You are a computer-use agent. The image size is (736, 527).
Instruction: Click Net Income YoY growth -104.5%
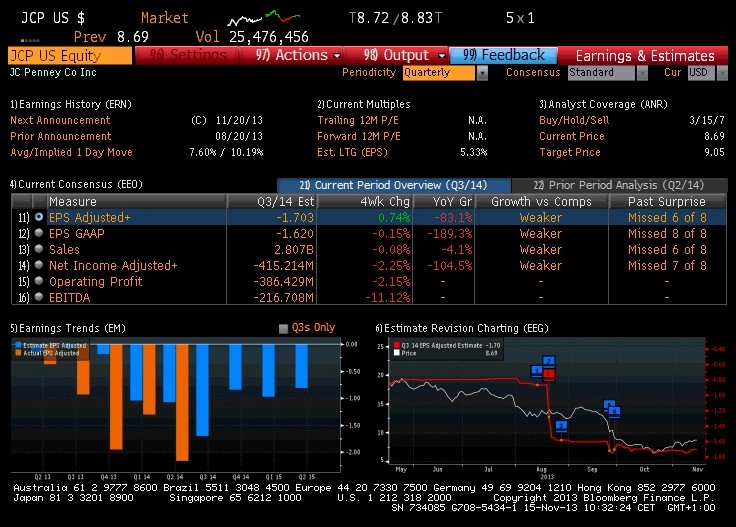pos(449,265)
